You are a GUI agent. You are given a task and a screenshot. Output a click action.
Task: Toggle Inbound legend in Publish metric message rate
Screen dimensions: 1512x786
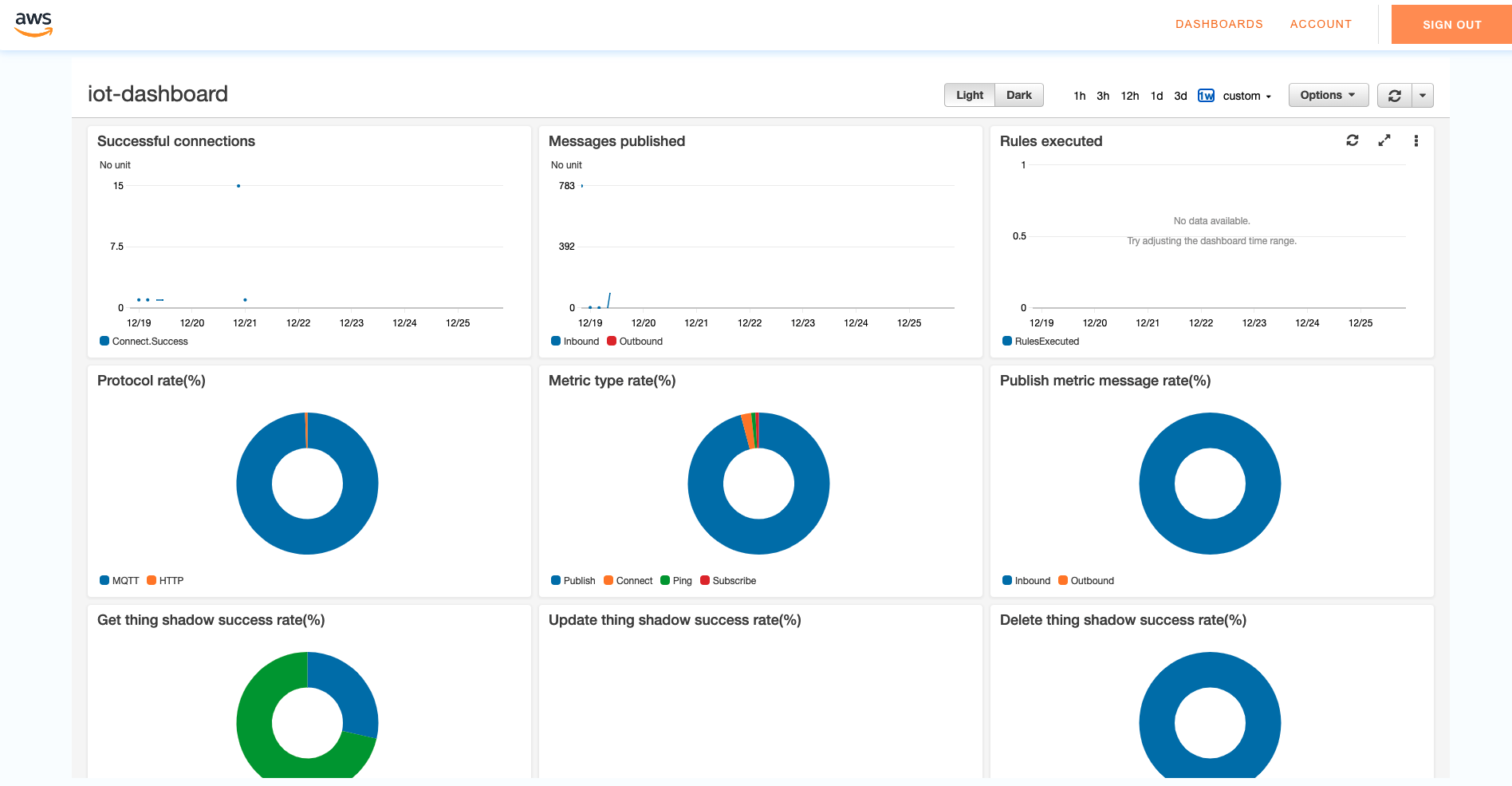tap(1026, 580)
